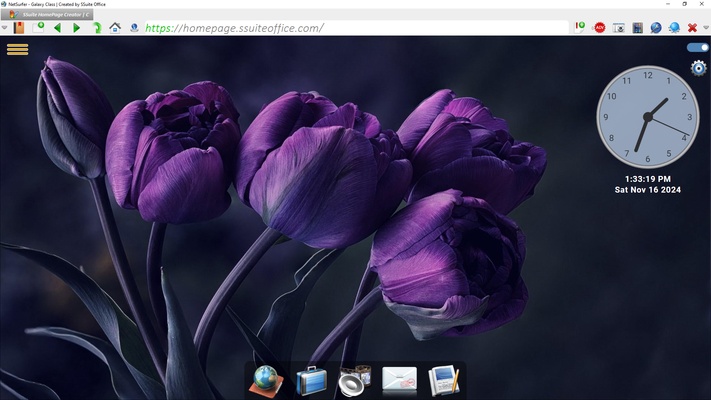
Task: Open the speaker and film media dock icon
Action: click(355, 381)
